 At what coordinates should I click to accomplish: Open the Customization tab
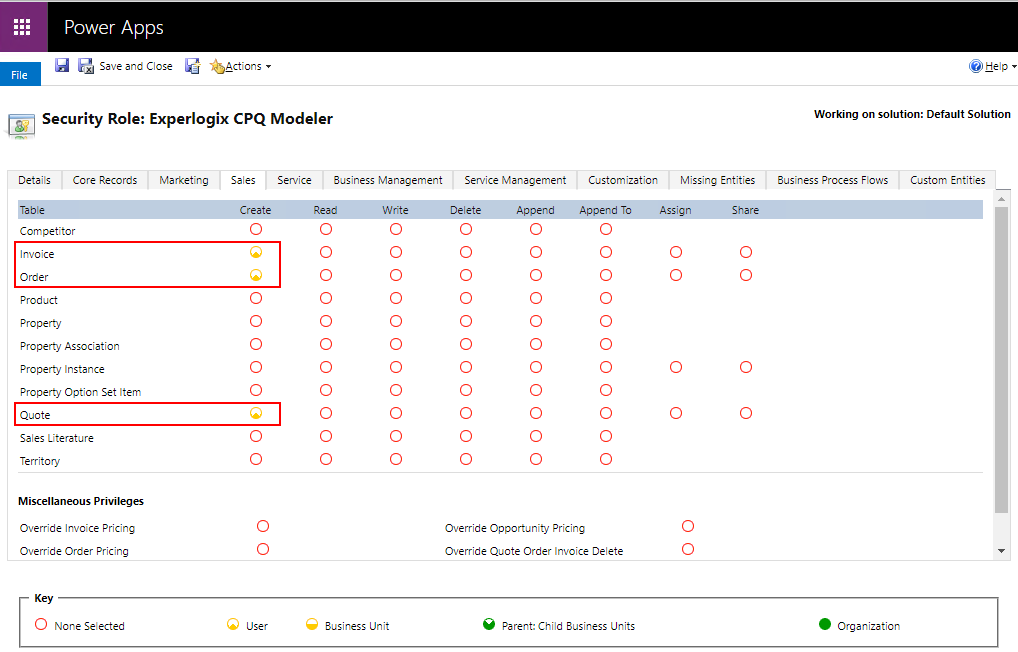pyautogui.click(x=623, y=180)
